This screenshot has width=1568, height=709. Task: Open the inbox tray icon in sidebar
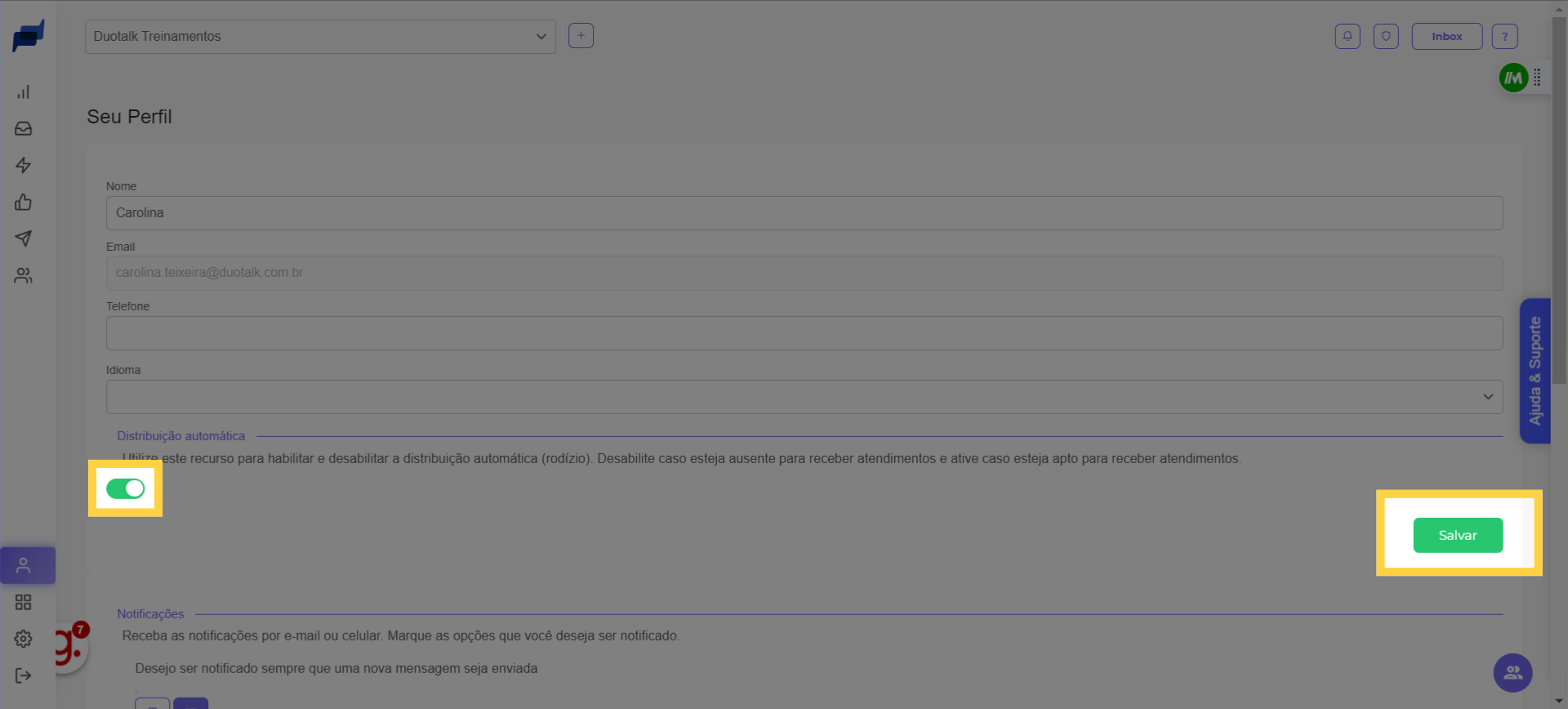[x=24, y=129]
